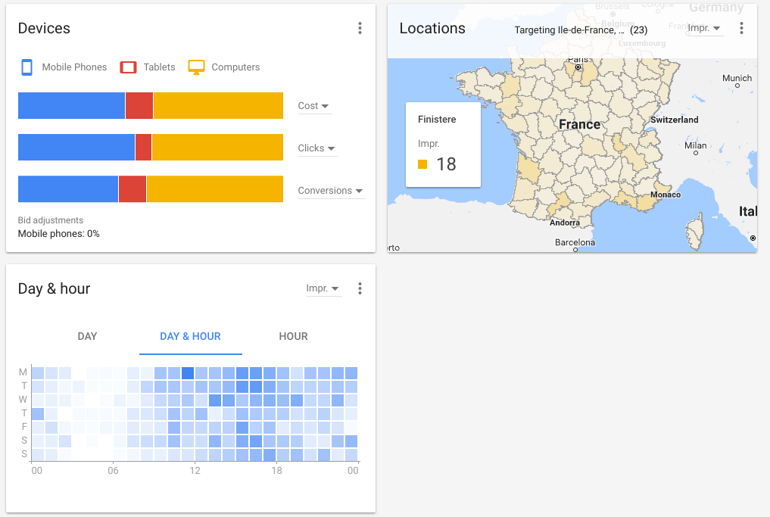The image size is (770, 517).
Task: Switch to the HOUR tab
Action: [293, 337]
